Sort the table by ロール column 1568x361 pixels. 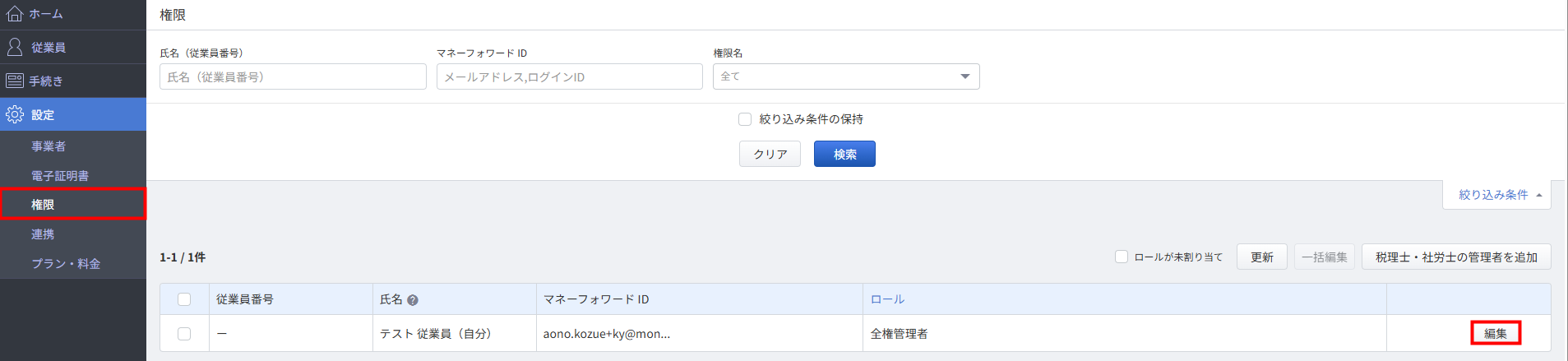click(x=887, y=299)
